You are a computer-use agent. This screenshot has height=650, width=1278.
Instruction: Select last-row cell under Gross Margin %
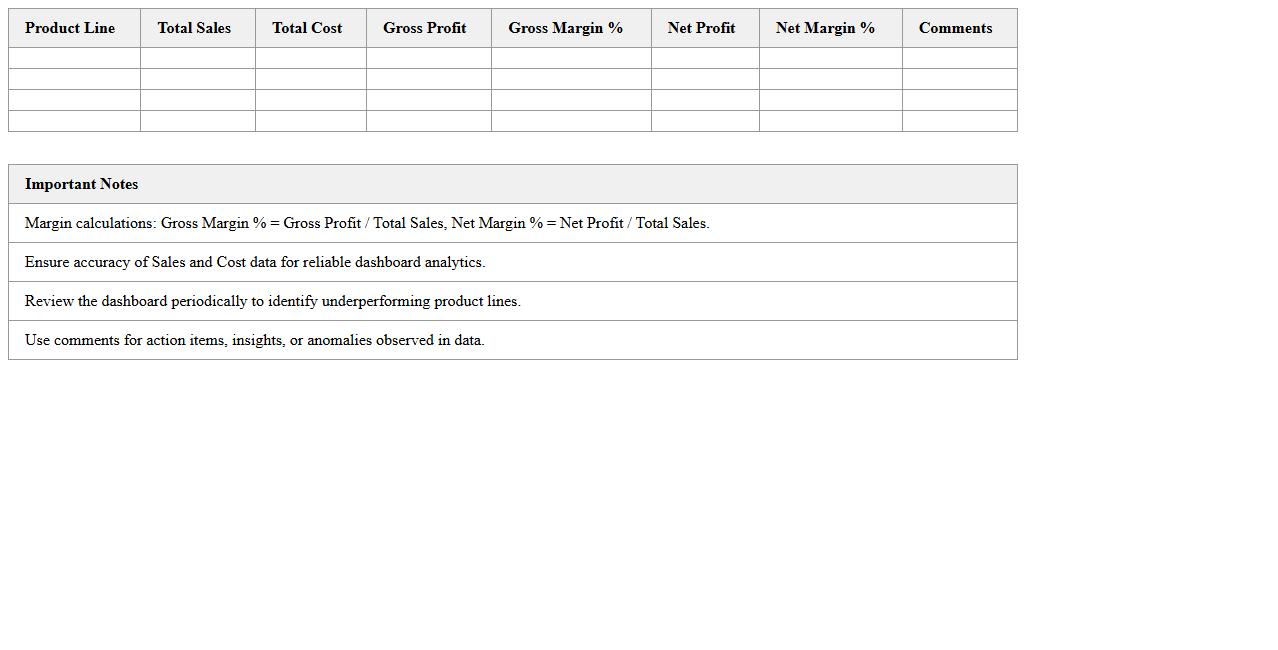[571, 121]
